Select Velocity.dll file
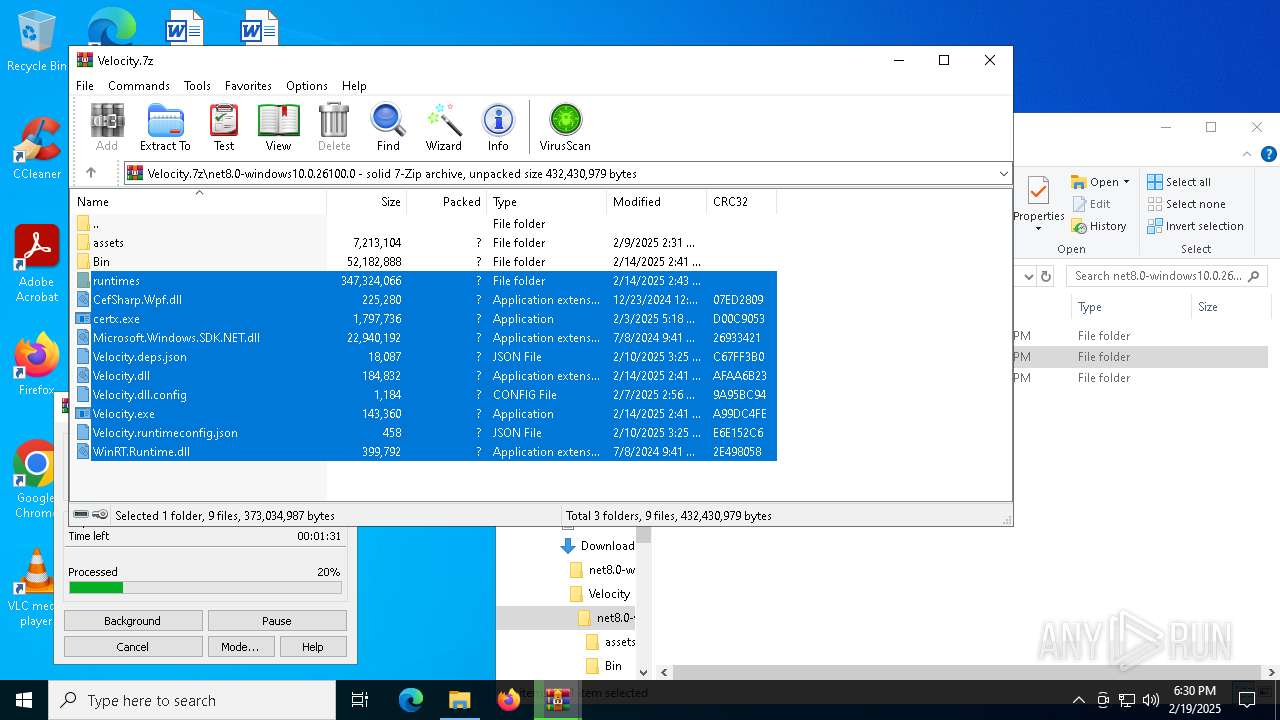This screenshot has height=720, width=1280. click(x=424, y=376)
